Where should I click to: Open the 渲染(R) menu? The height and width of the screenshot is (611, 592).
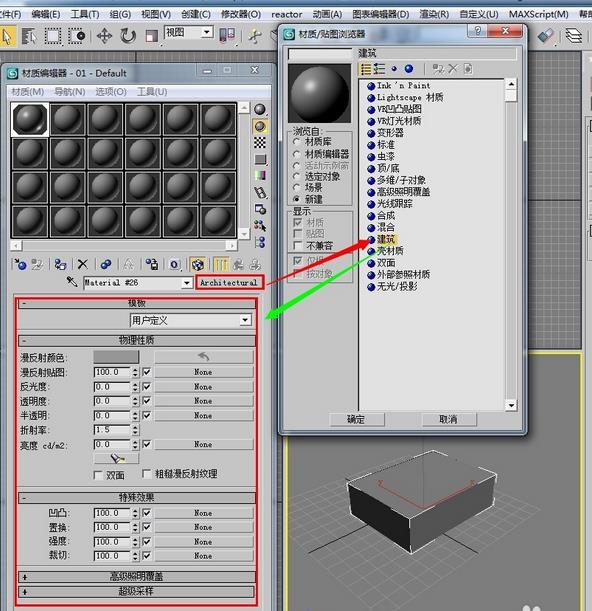coord(434,14)
